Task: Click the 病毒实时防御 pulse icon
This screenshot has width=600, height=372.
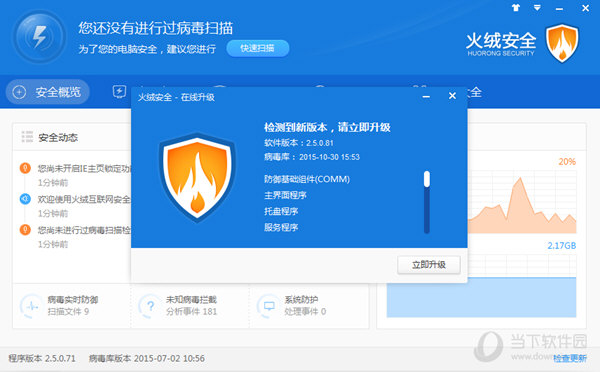Action: [32, 306]
